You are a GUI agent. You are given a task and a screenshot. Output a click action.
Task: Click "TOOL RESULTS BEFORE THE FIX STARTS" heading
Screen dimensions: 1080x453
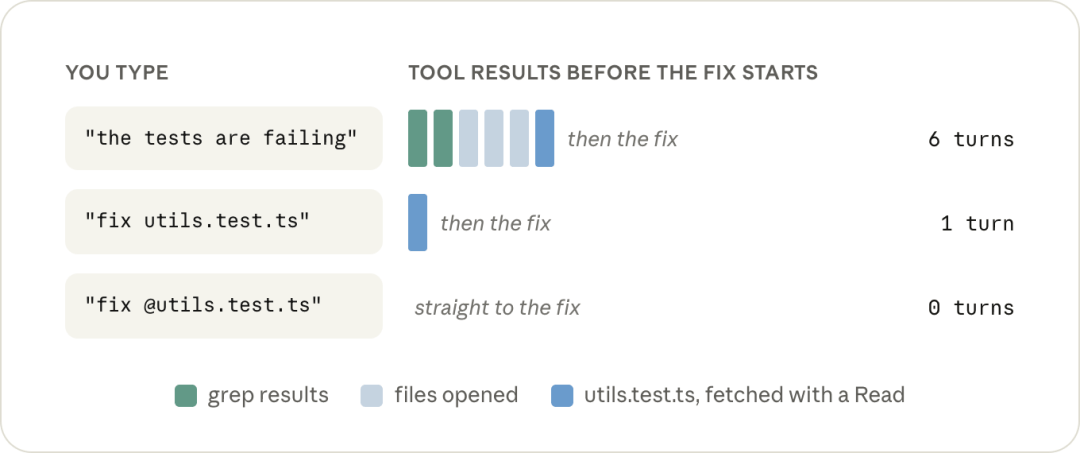click(x=613, y=72)
